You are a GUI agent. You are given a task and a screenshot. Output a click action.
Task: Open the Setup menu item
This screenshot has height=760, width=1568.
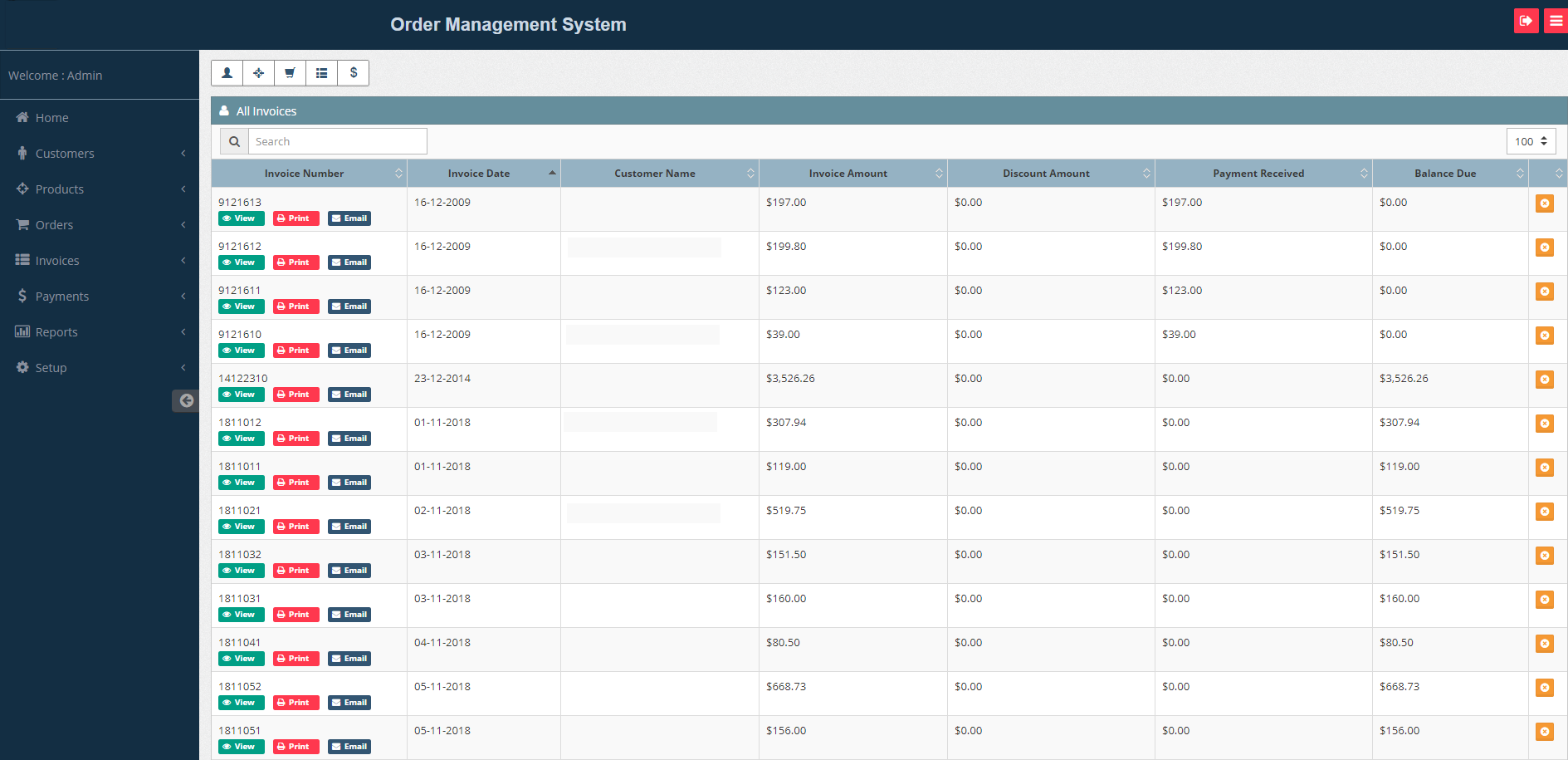[51, 367]
